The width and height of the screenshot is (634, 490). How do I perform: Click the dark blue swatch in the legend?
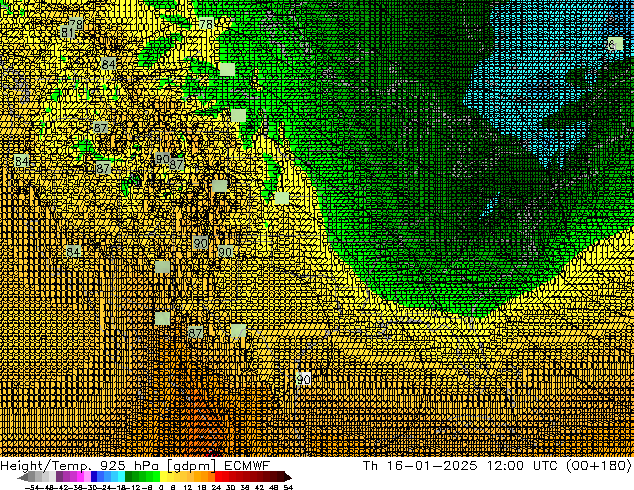[x=94, y=476]
